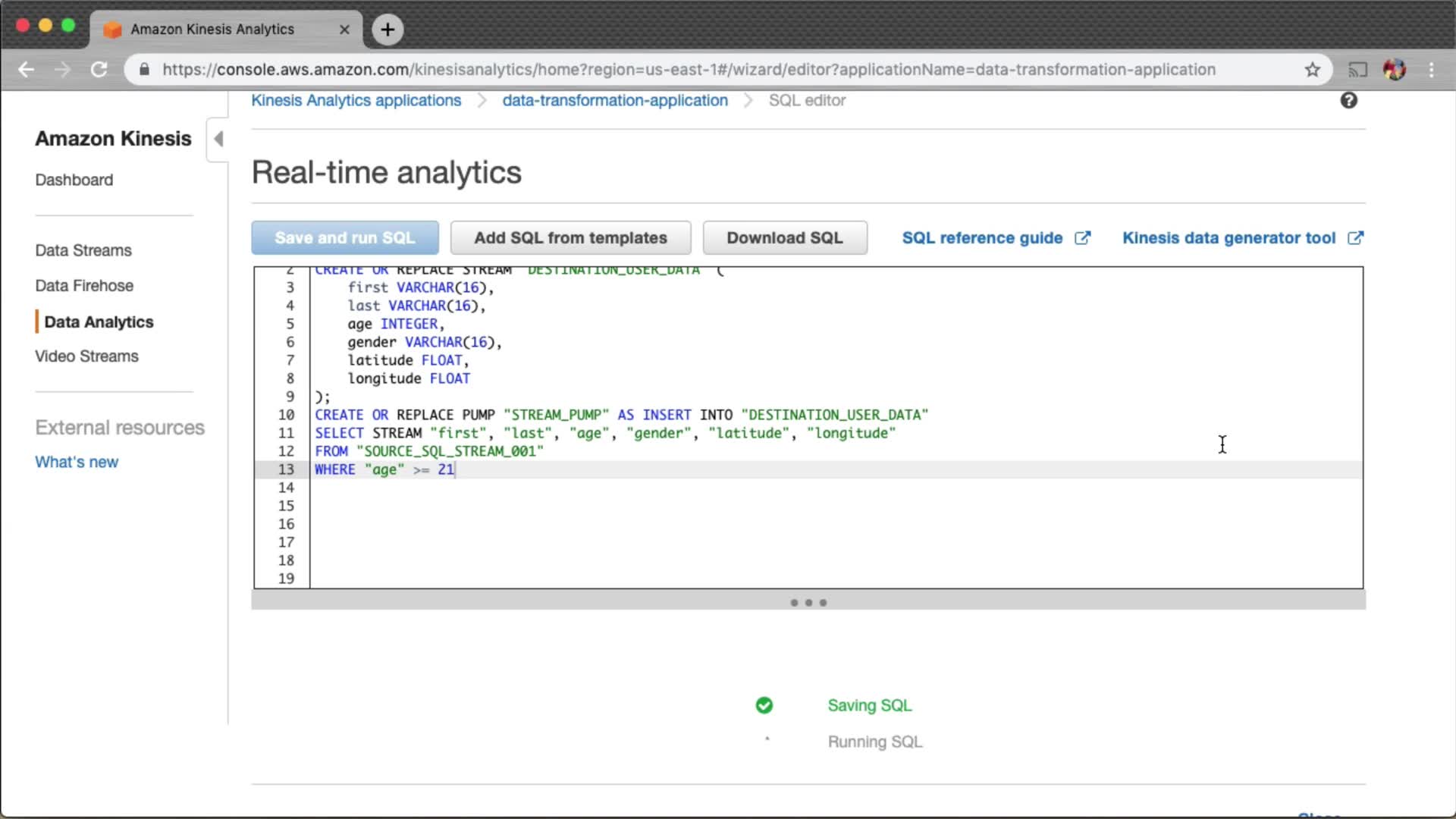Select Data Streams in sidebar
Image resolution: width=1456 pixels, height=819 pixels.
click(x=83, y=250)
